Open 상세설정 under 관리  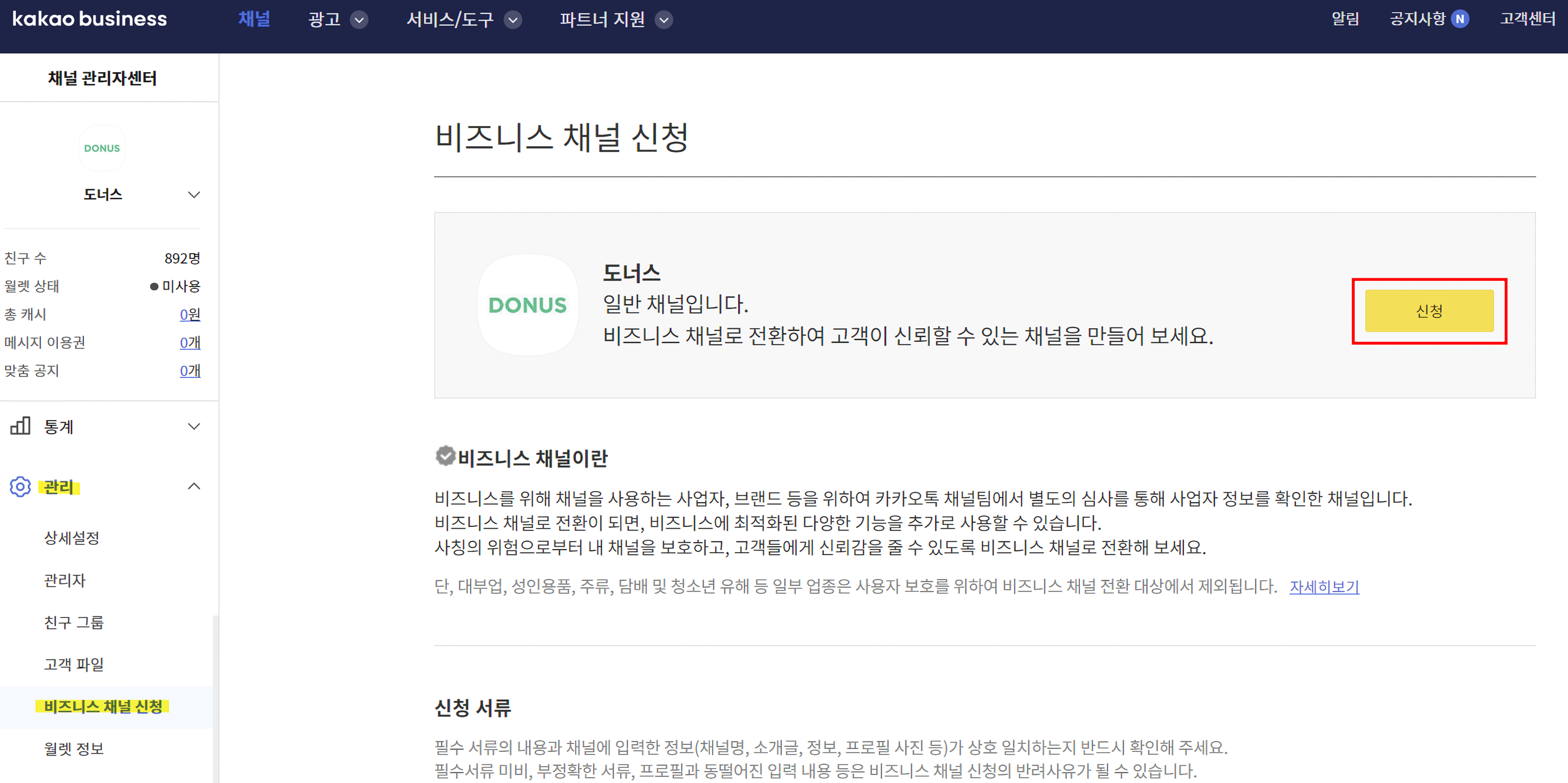point(71,538)
